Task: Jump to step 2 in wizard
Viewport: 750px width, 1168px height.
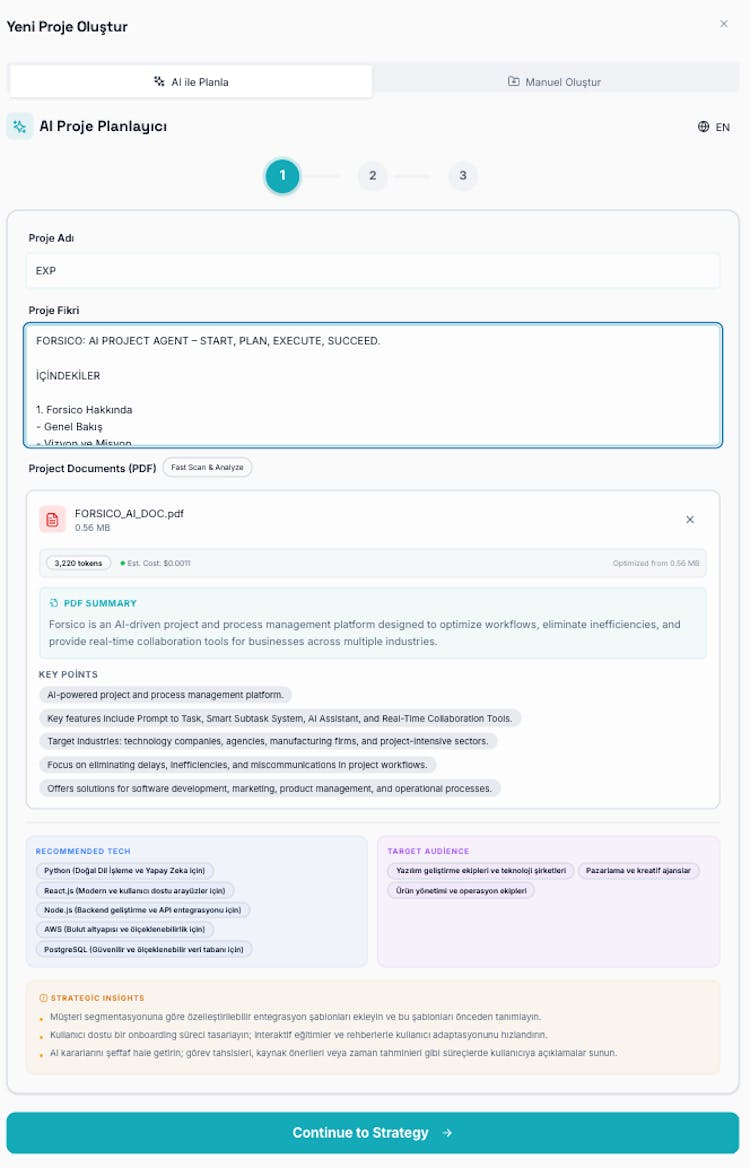Action: pyautogui.click(x=372, y=176)
